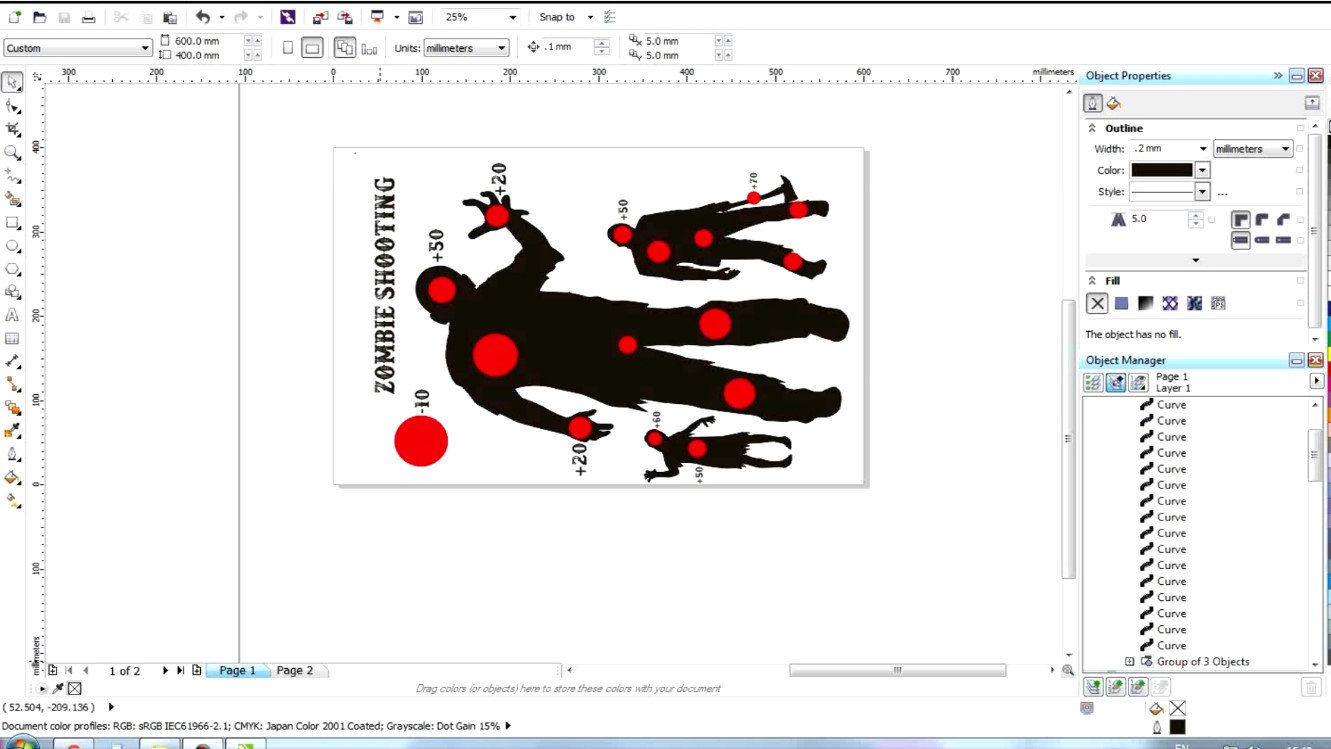Choose the Uniform fill type icon
The height and width of the screenshot is (749, 1331).
click(1121, 303)
